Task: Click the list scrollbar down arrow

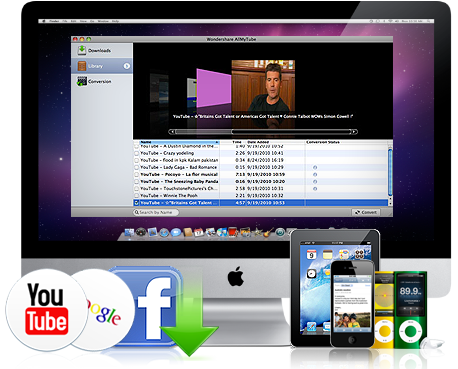Action: [390, 203]
